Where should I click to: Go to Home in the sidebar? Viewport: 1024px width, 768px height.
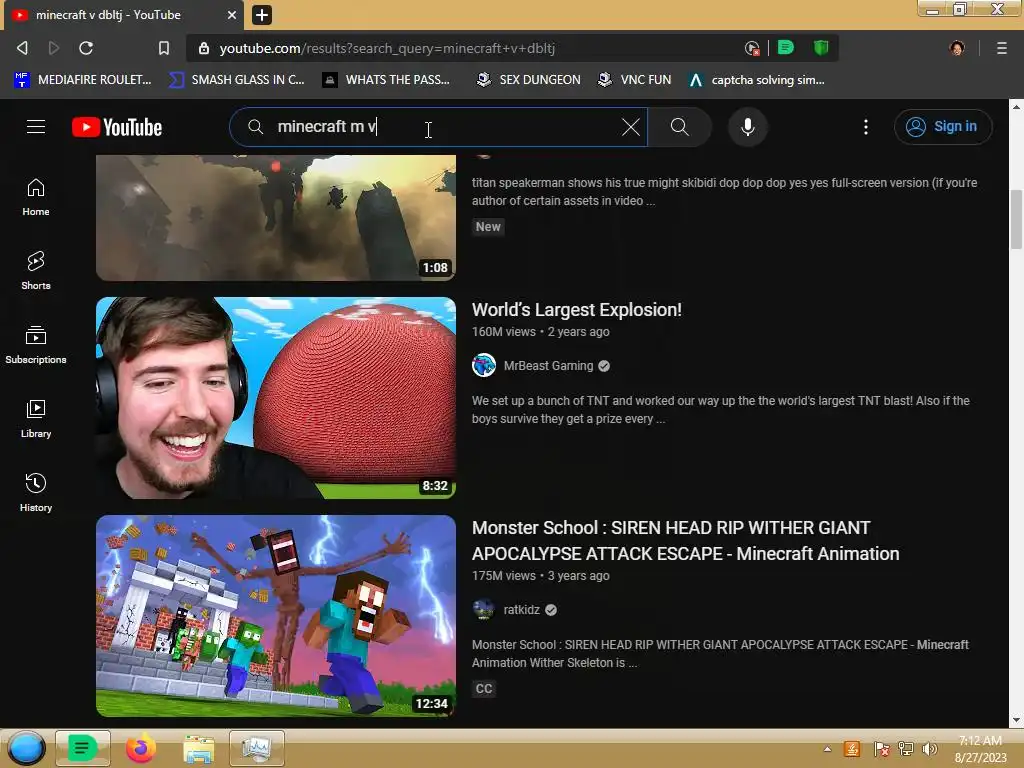tap(36, 197)
